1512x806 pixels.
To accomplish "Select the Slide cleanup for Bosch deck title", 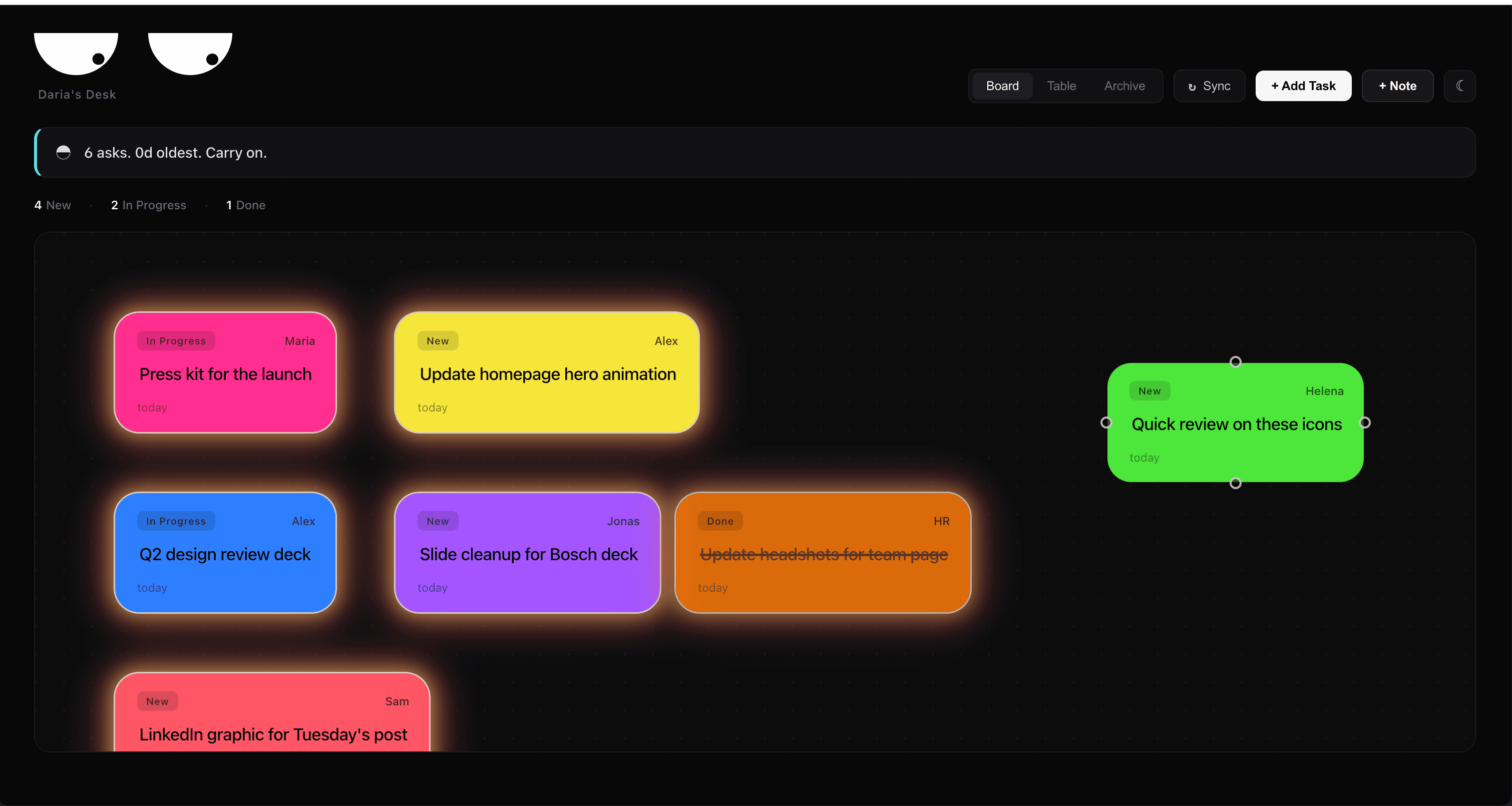I will pyautogui.click(x=528, y=554).
